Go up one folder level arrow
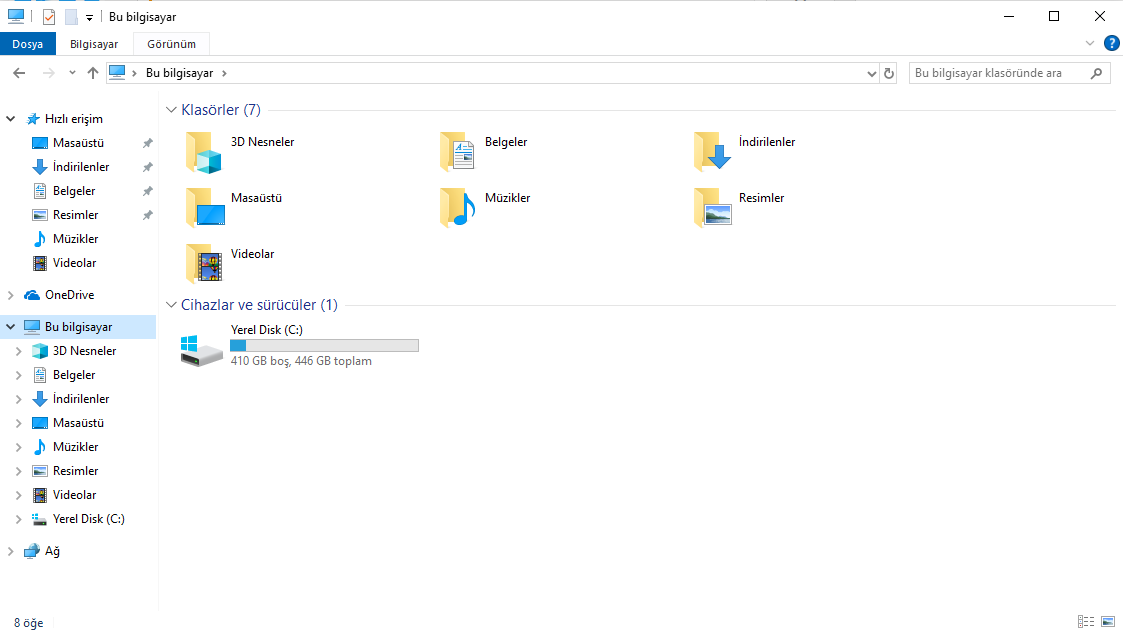 tap(92, 73)
